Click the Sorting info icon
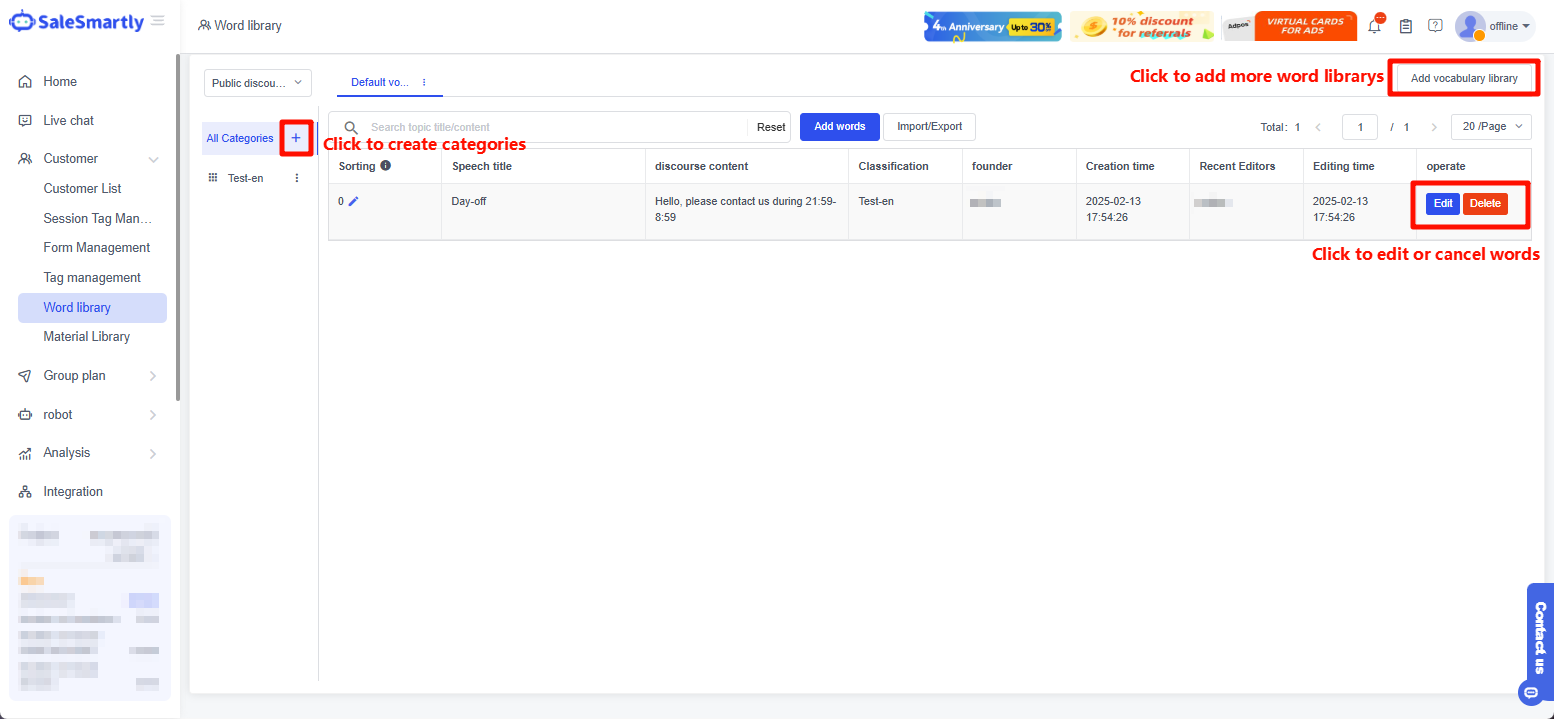Image resolution: width=1554 pixels, height=719 pixels. tap(385, 166)
